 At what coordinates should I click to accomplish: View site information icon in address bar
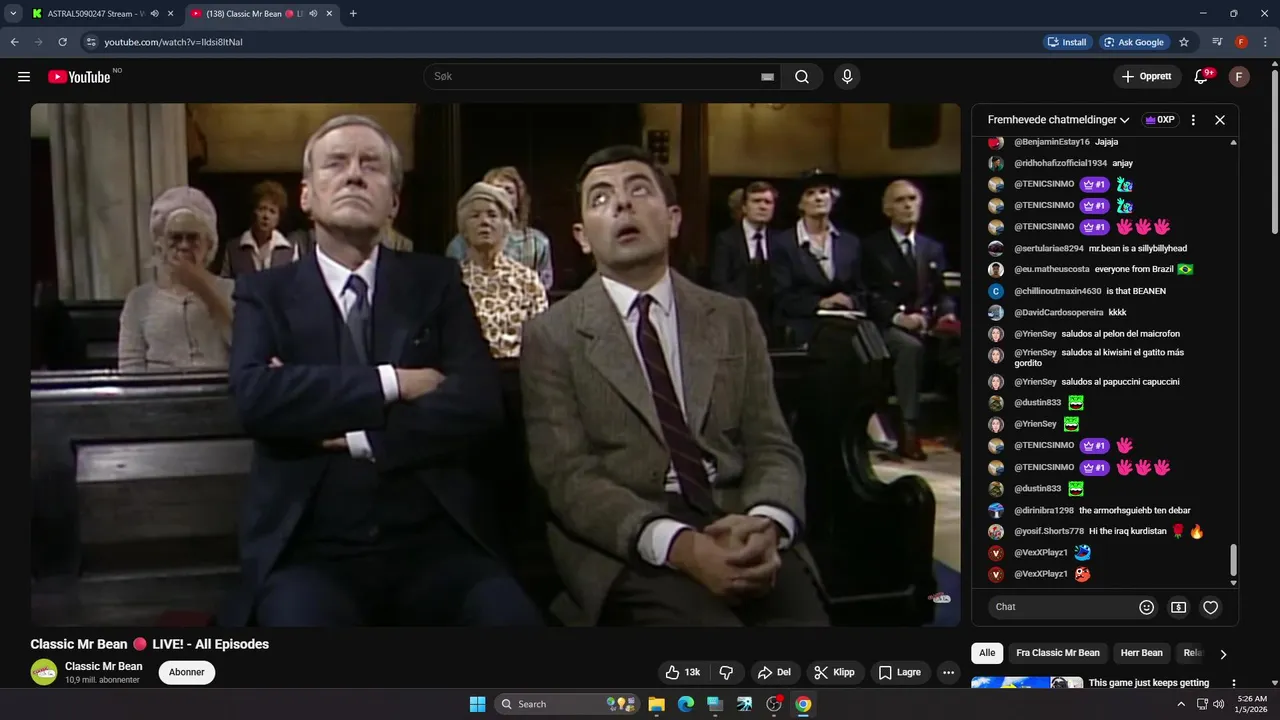[x=91, y=42]
